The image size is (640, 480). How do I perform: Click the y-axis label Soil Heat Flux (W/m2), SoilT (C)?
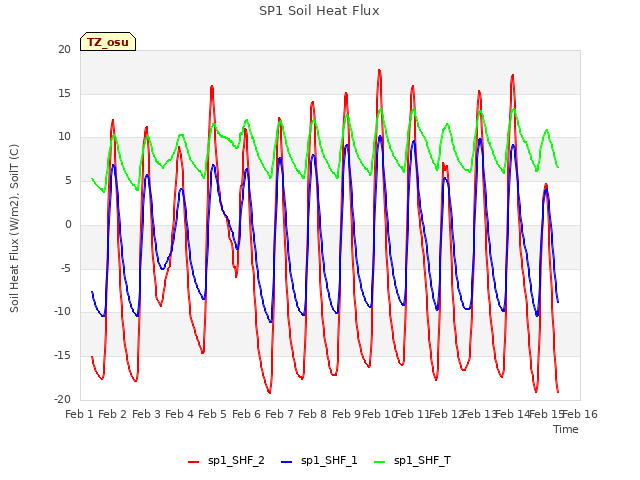pyautogui.click(x=14, y=228)
